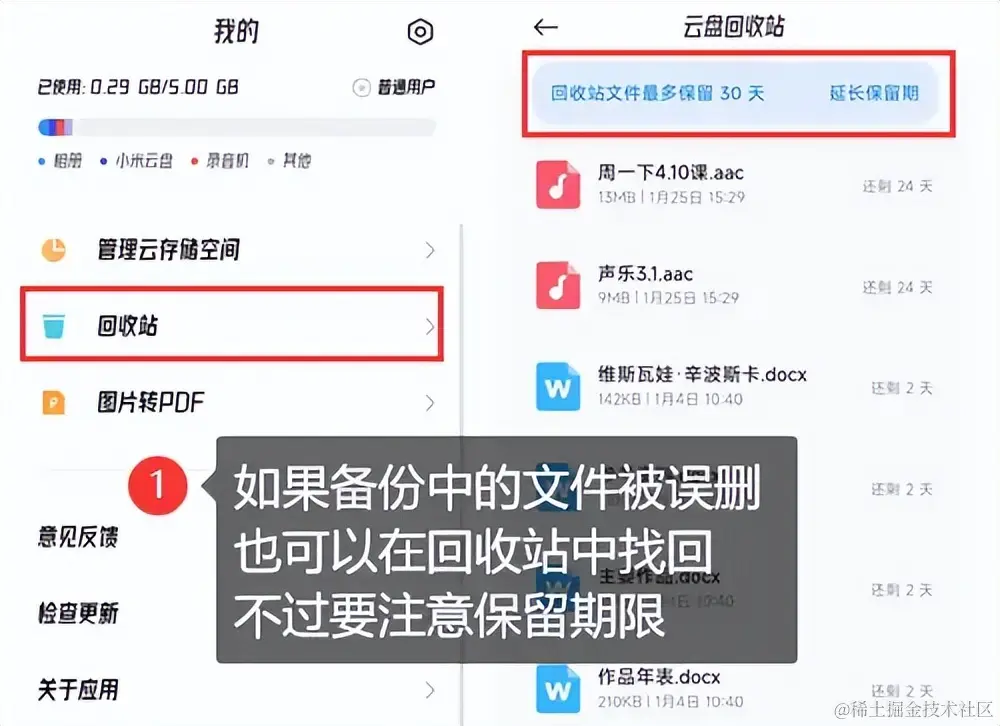The width and height of the screenshot is (1000, 726).
Task: Select the 声乐3.1.aac music file icon
Action: 558,285
